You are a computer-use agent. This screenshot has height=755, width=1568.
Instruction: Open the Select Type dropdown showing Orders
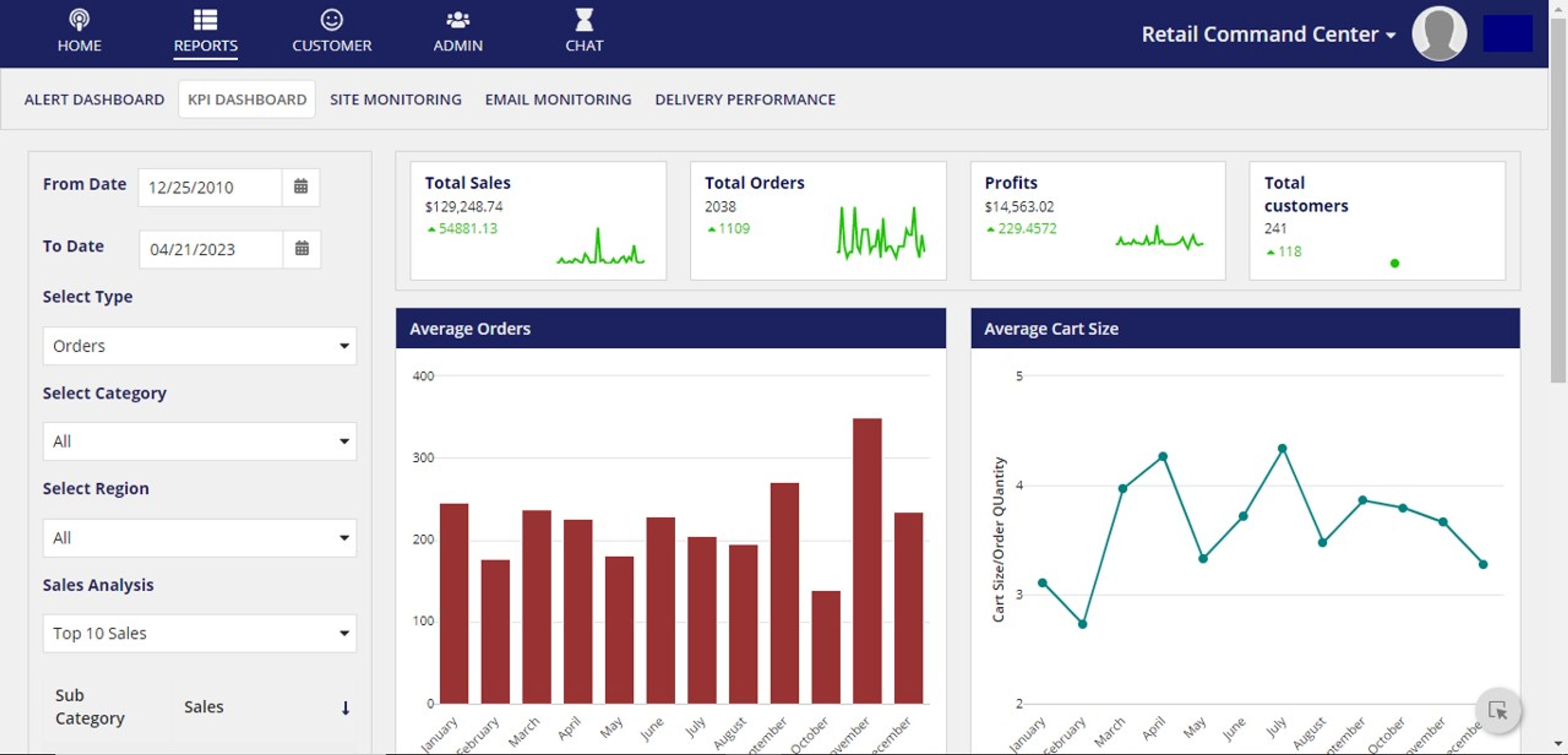[x=200, y=346]
